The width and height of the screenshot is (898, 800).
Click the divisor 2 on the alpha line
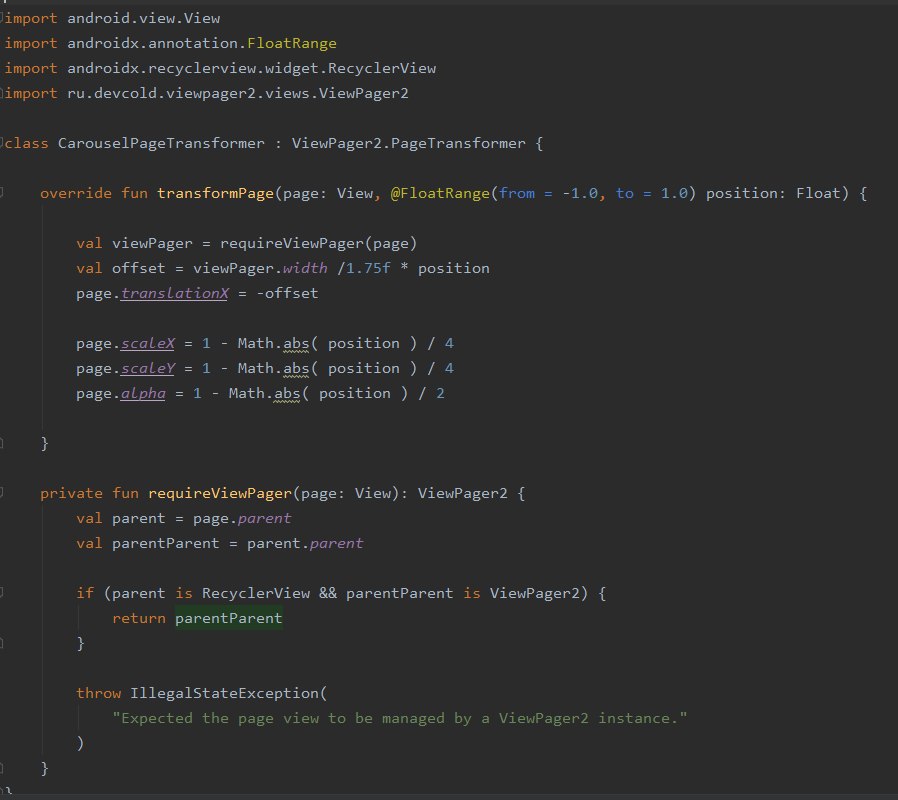440,393
